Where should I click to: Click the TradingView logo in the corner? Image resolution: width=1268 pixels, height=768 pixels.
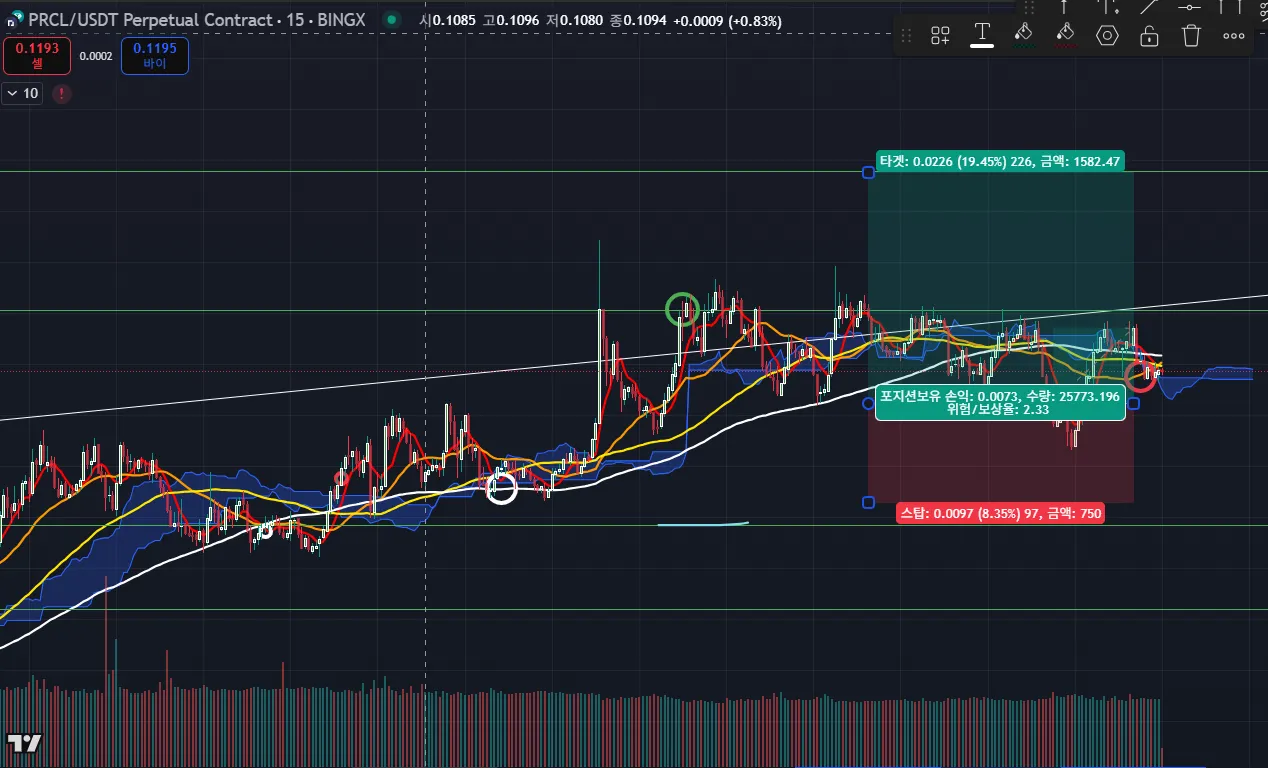tap(23, 743)
